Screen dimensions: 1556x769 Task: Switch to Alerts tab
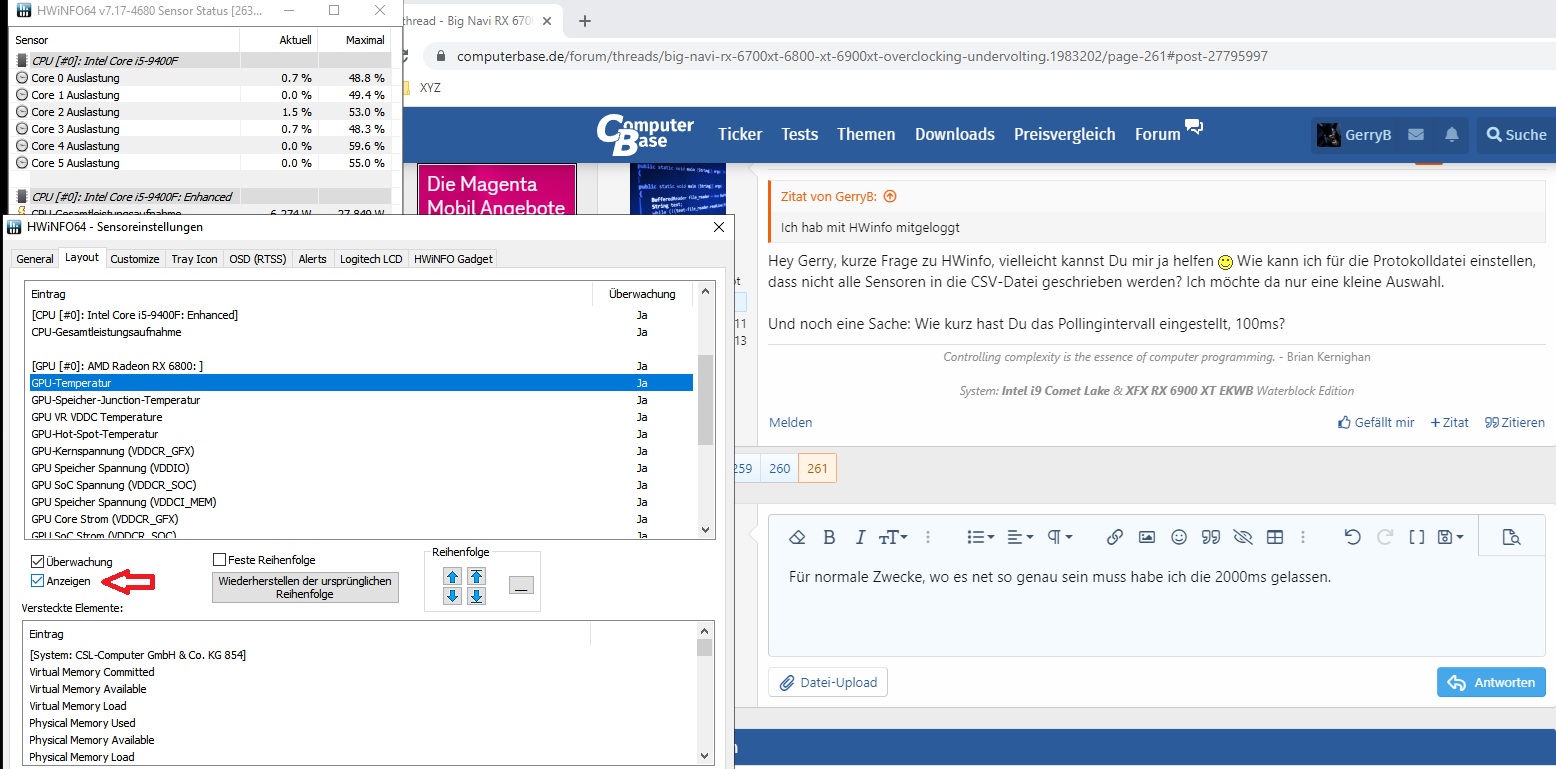tap(313, 259)
